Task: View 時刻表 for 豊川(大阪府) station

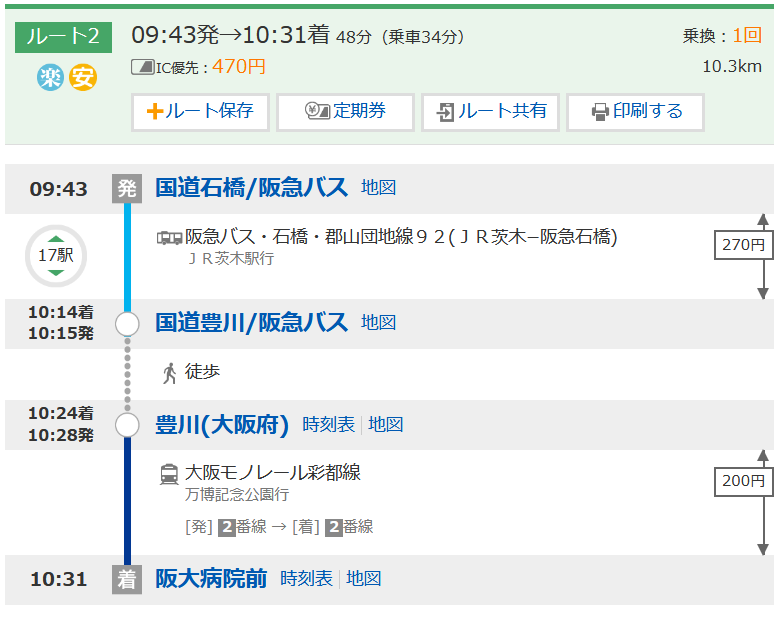Action: (328, 424)
